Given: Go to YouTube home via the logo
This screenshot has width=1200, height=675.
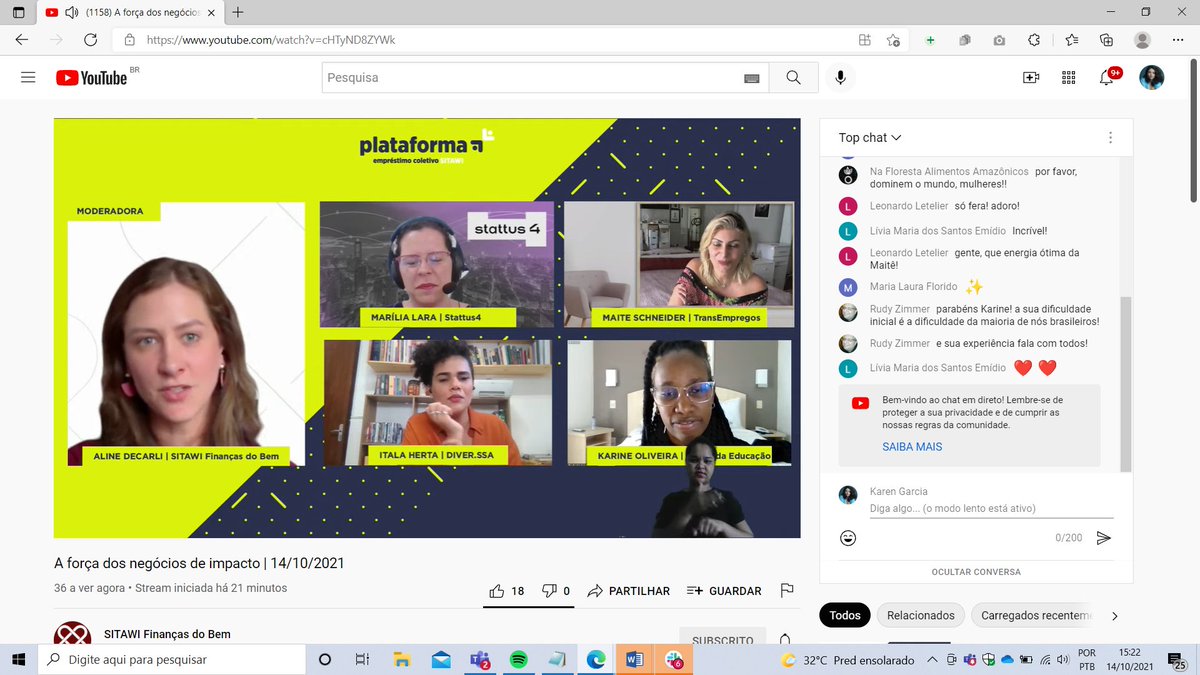Looking at the screenshot, I should (x=92, y=78).
